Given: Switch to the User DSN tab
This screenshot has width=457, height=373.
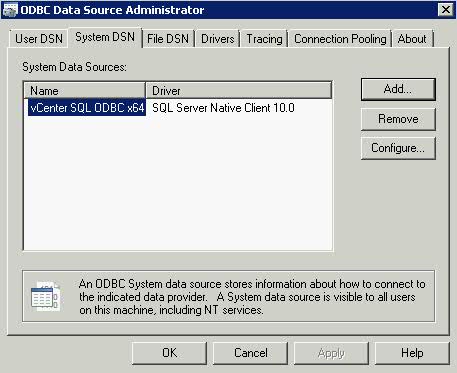Looking at the screenshot, I should point(39,39).
